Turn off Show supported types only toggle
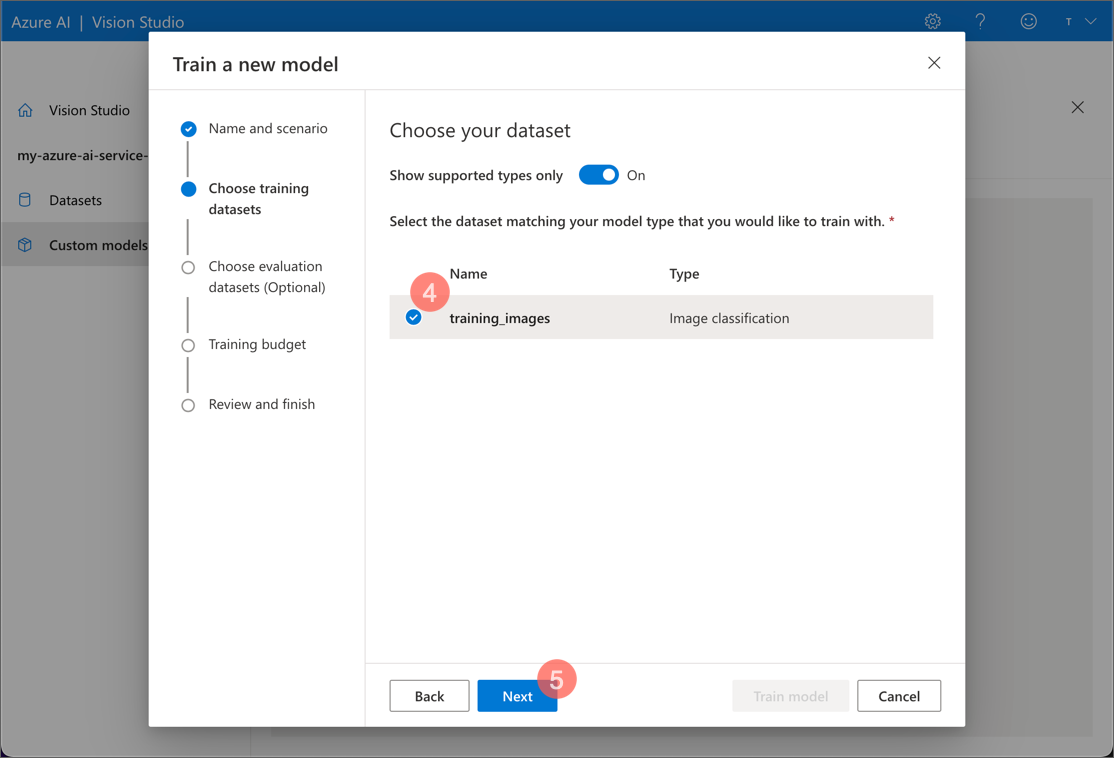 click(598, 175)
